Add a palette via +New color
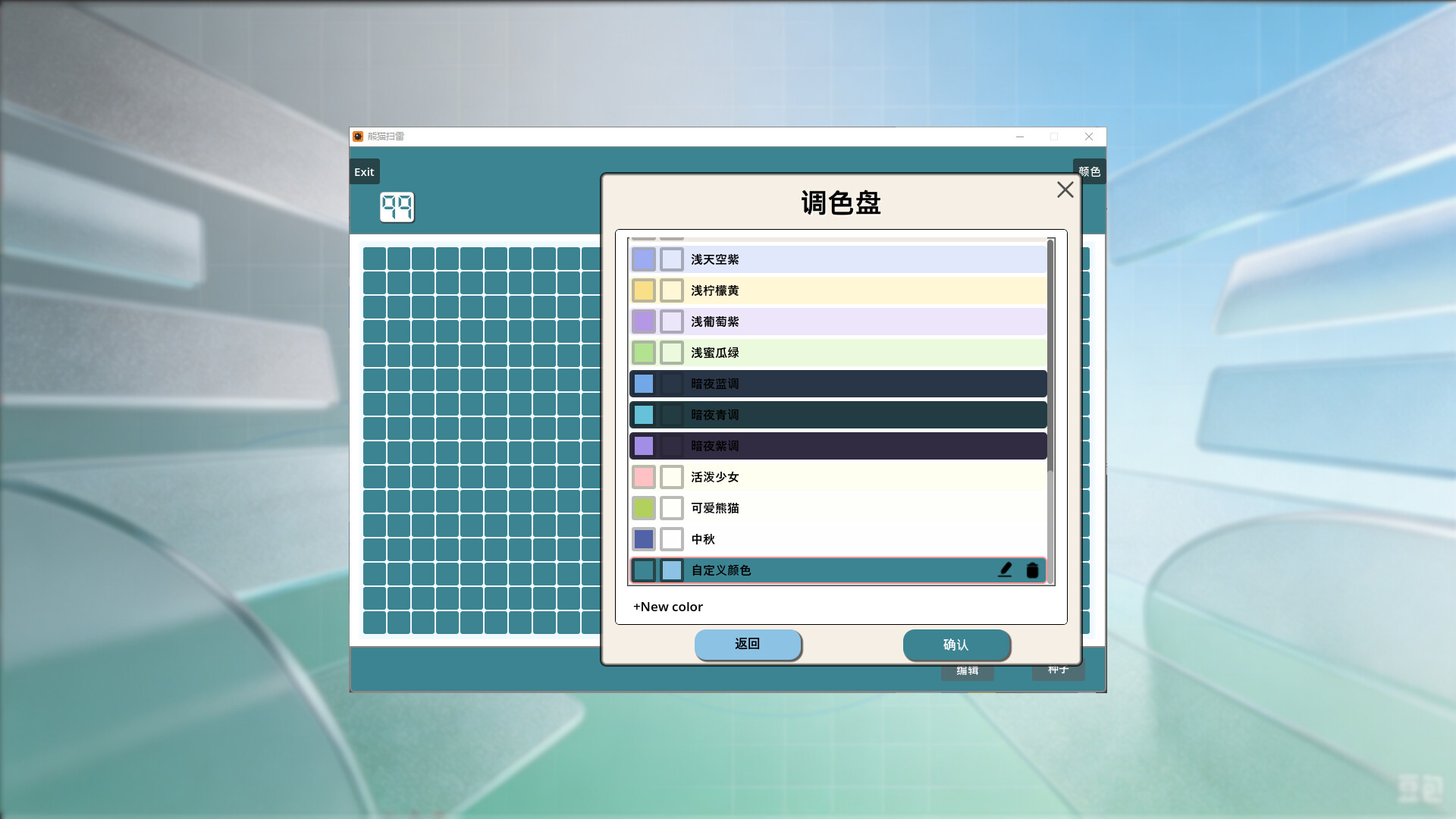The height and width of the screenshot is (819, 1456). coord(668,607)
